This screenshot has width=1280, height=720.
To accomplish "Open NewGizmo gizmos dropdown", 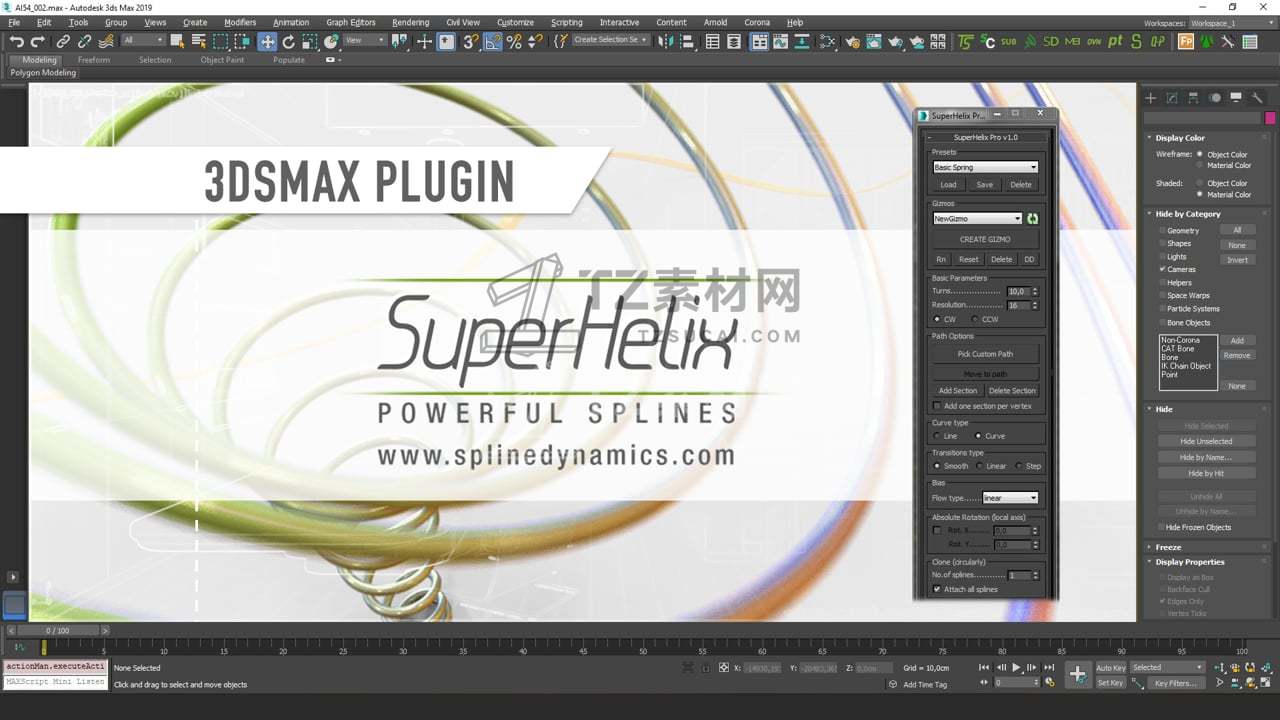I will [x=977, y=218].
